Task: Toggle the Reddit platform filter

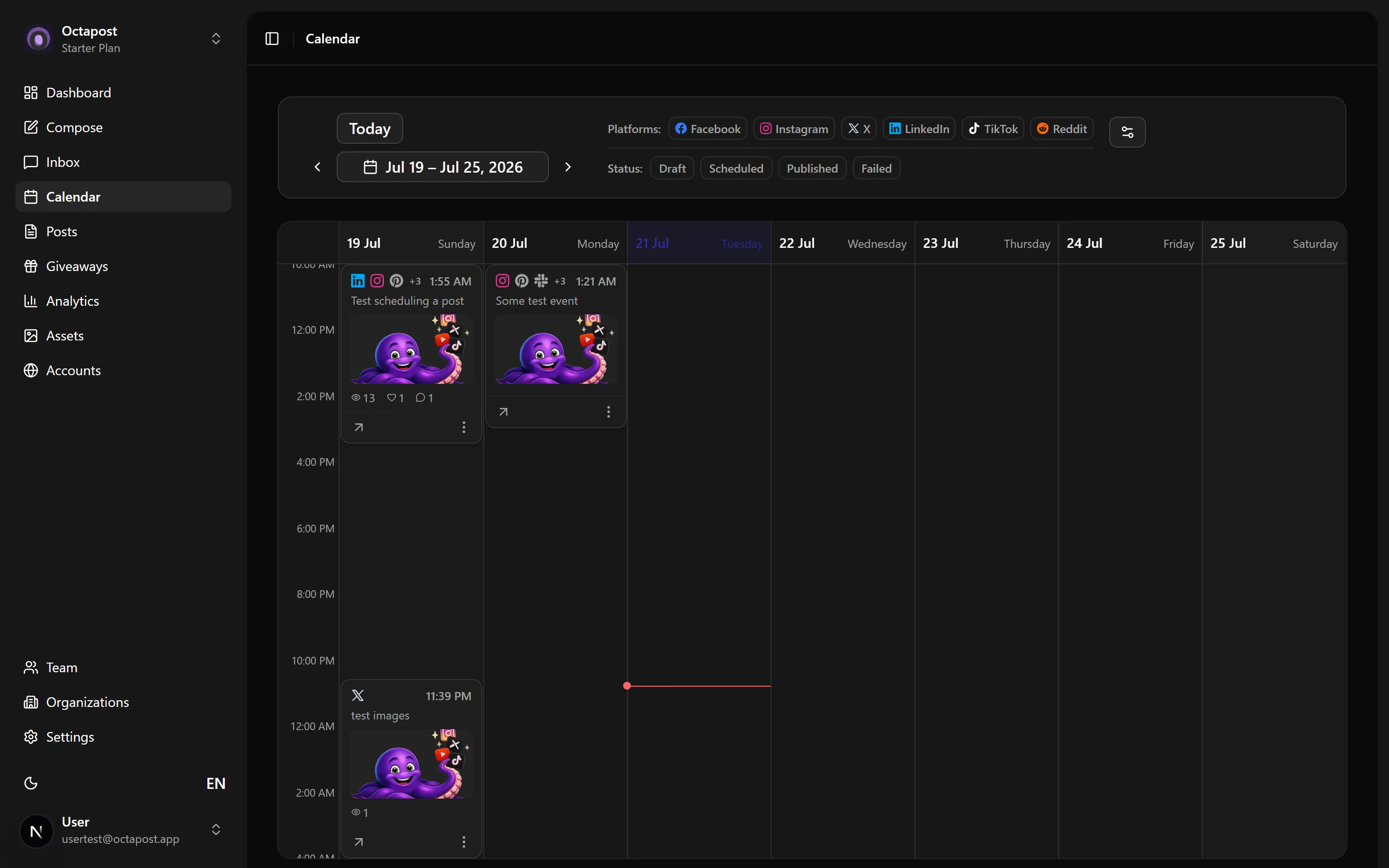Action: click(x=1062, y=129)
